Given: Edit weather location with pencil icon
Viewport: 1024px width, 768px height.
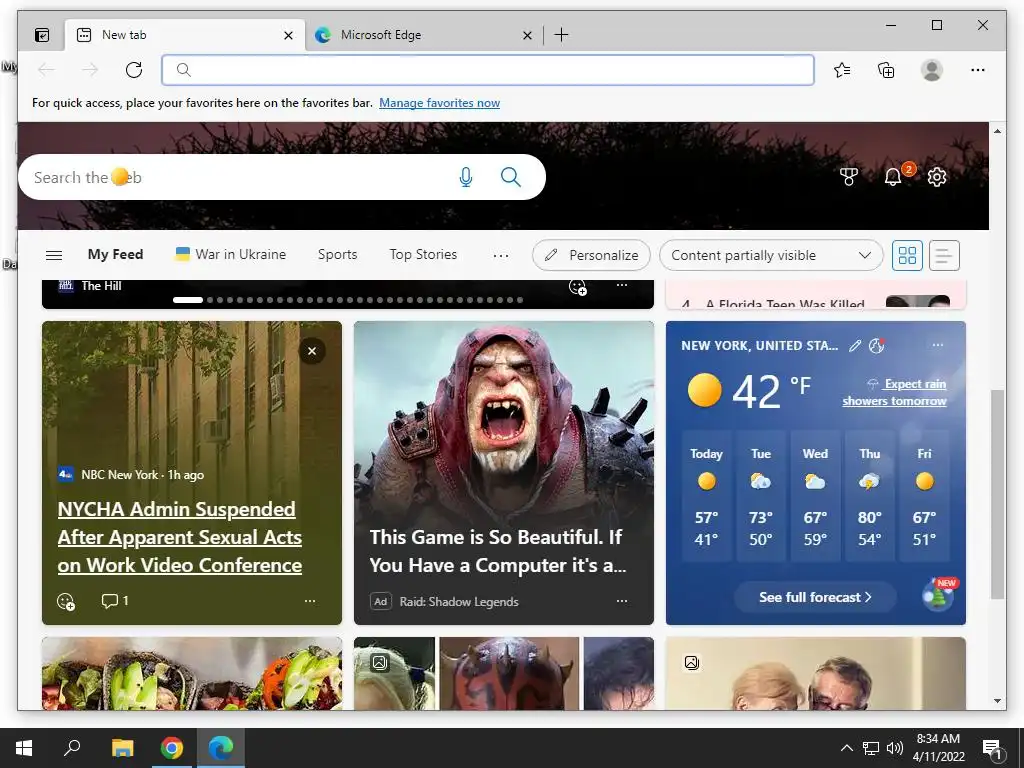Looking at the screenshot, I should pos(855,346).
